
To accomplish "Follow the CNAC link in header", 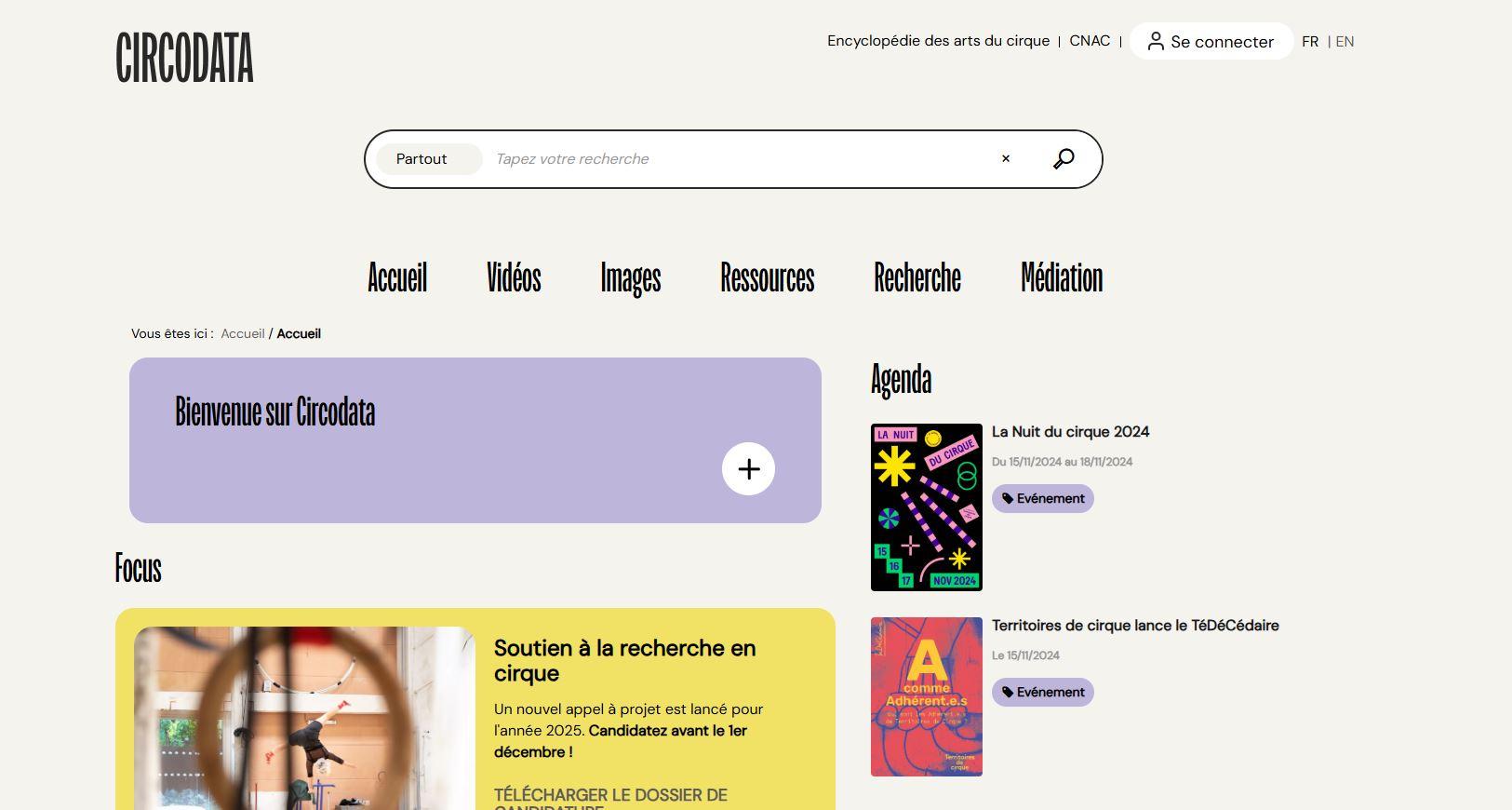I will pos(1090,41).
